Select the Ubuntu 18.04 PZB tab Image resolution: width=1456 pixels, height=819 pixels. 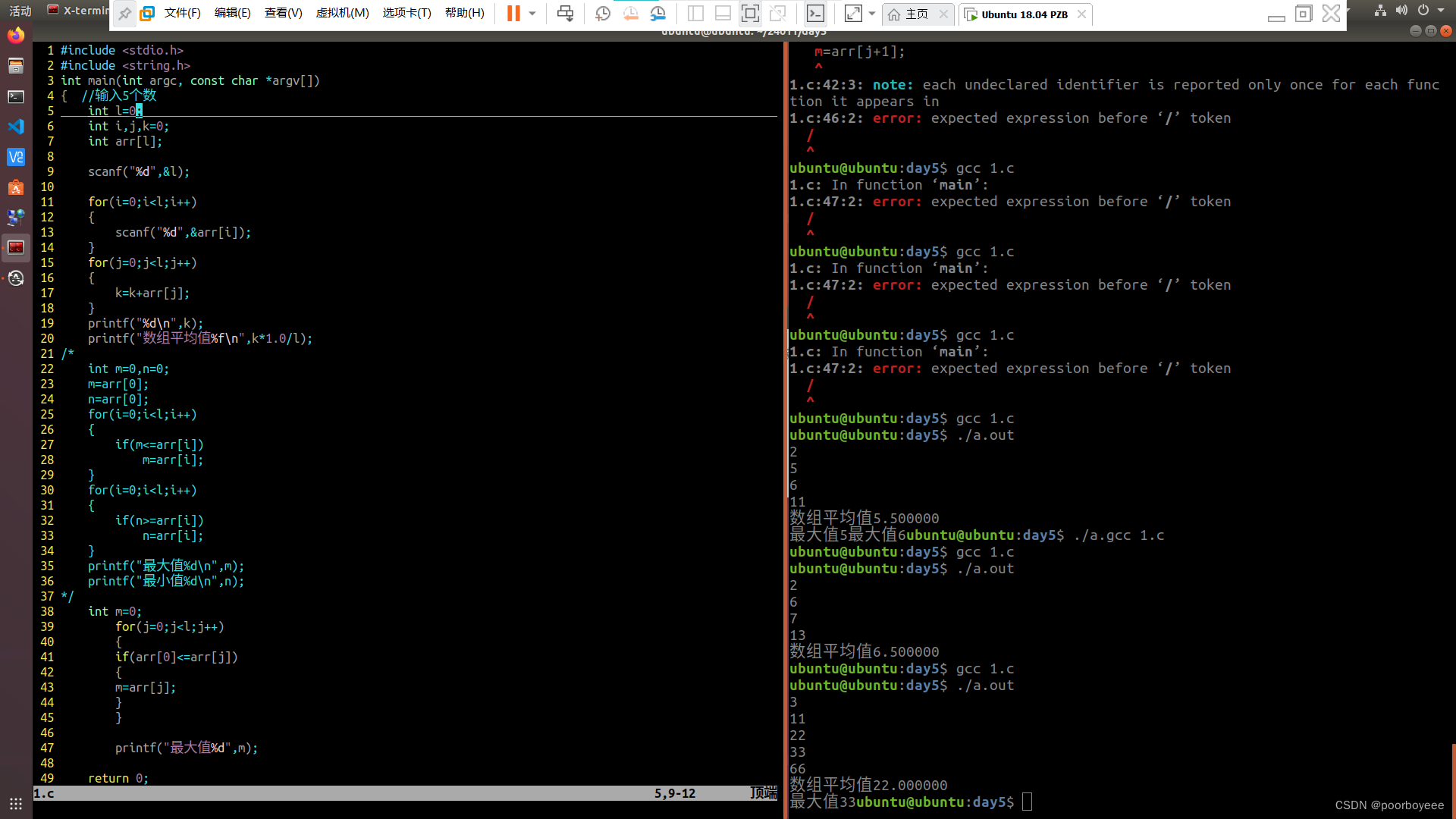click(1024, 14)
